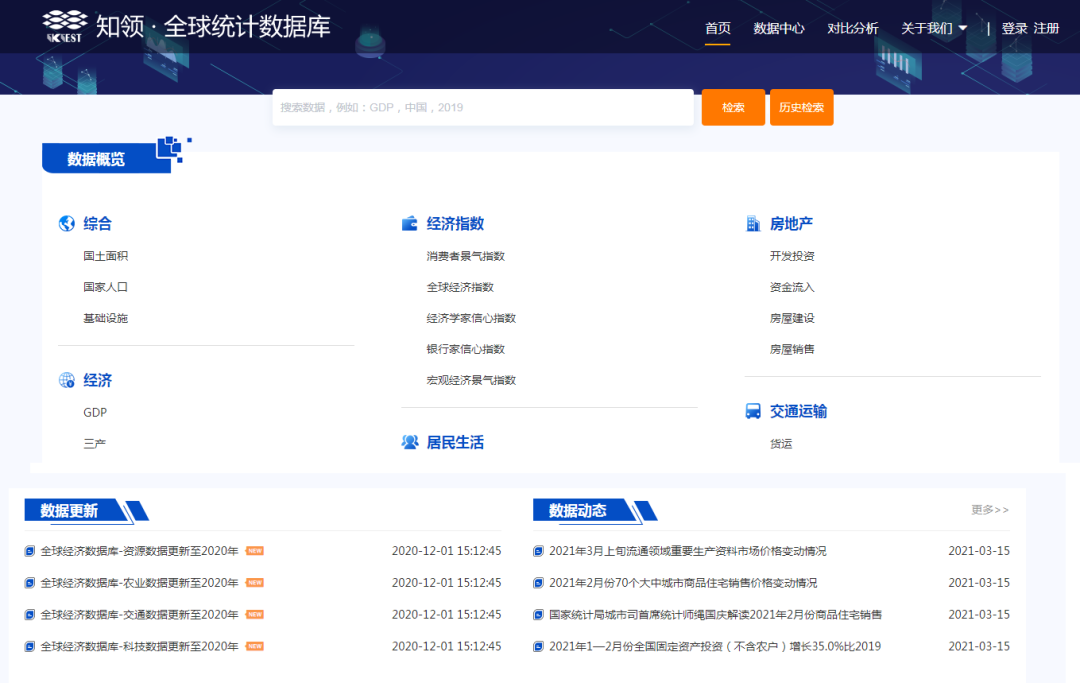Click the bus icon beside 交通运输
Screen dimensions: 1080x683
point(753,411)
